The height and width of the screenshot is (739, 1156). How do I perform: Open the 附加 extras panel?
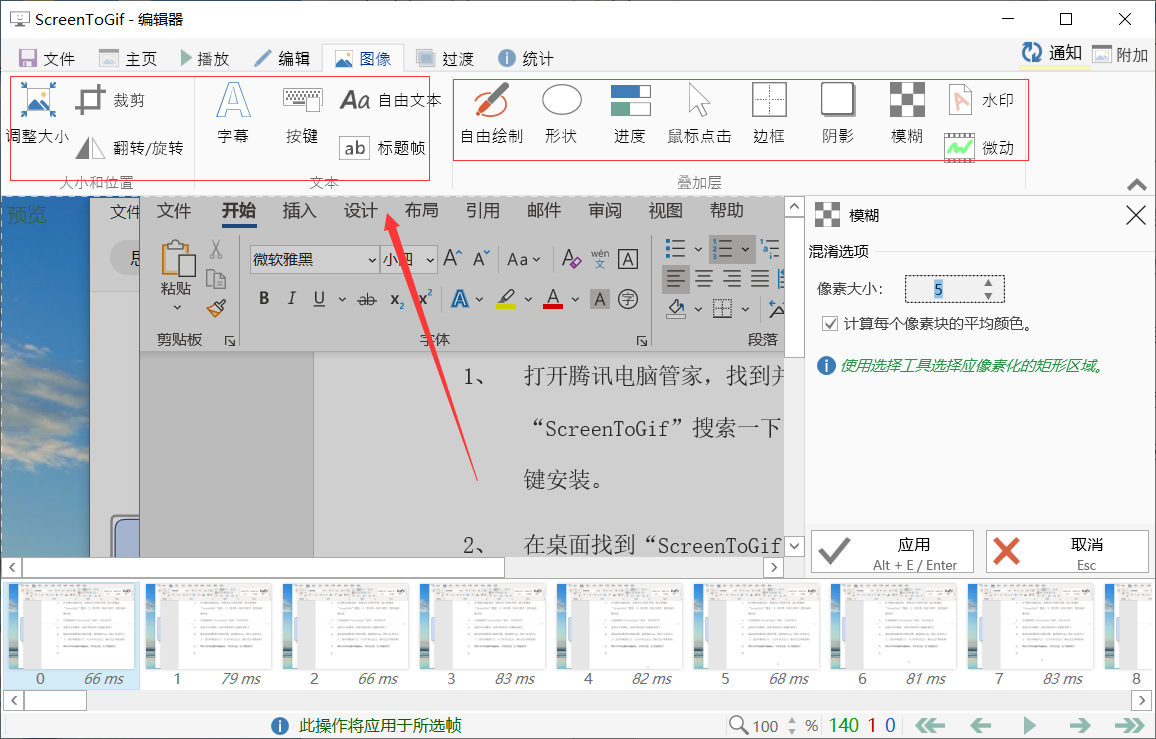coord(1121,55)
